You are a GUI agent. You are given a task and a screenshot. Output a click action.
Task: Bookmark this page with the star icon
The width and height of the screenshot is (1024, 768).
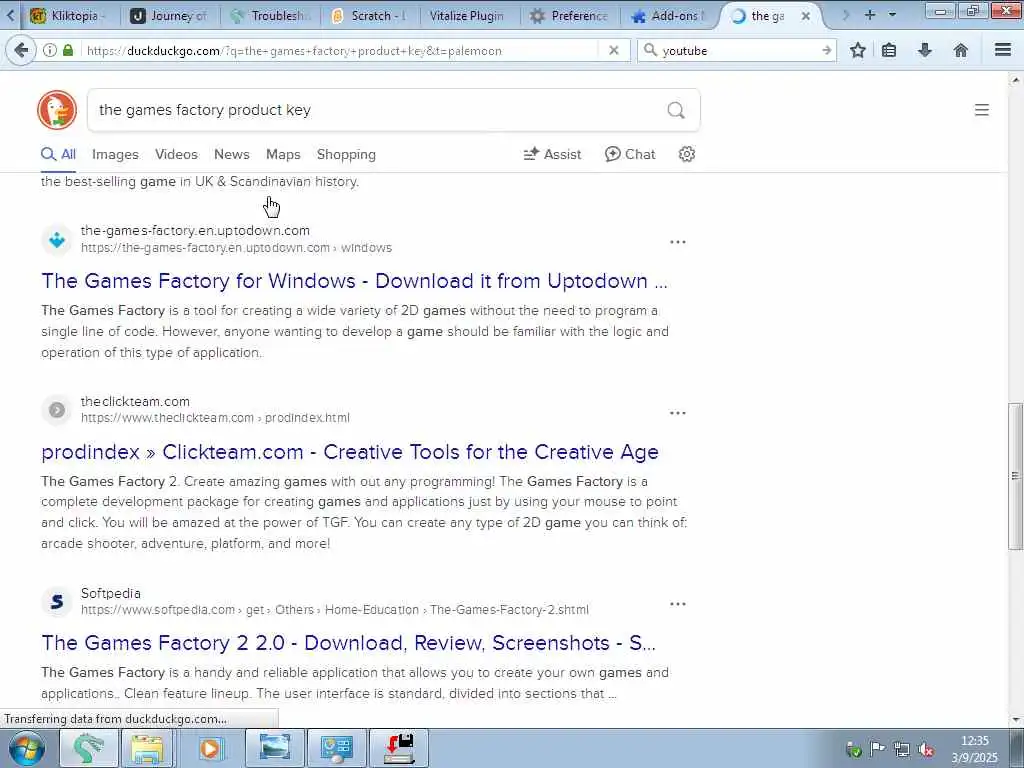pos(858,50)
